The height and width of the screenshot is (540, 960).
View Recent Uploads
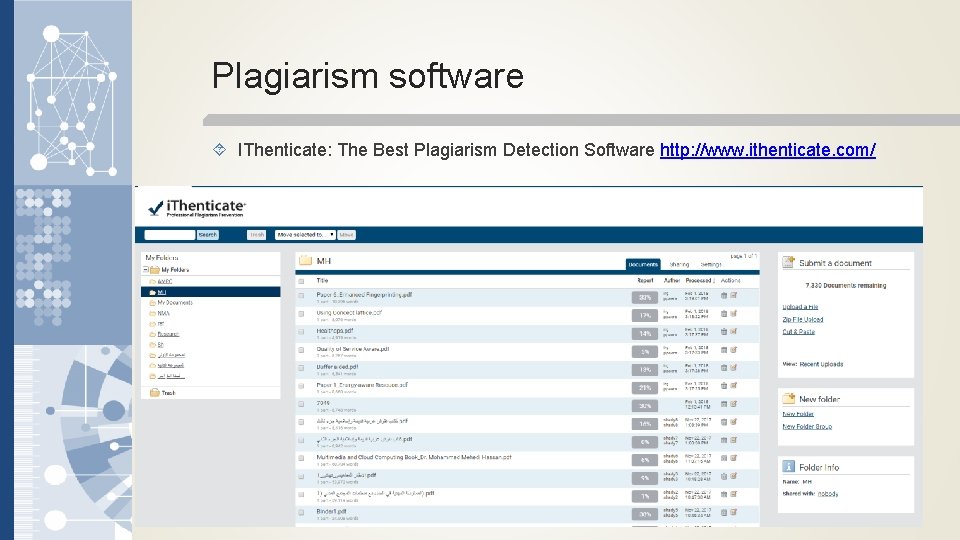click(821, 364)
